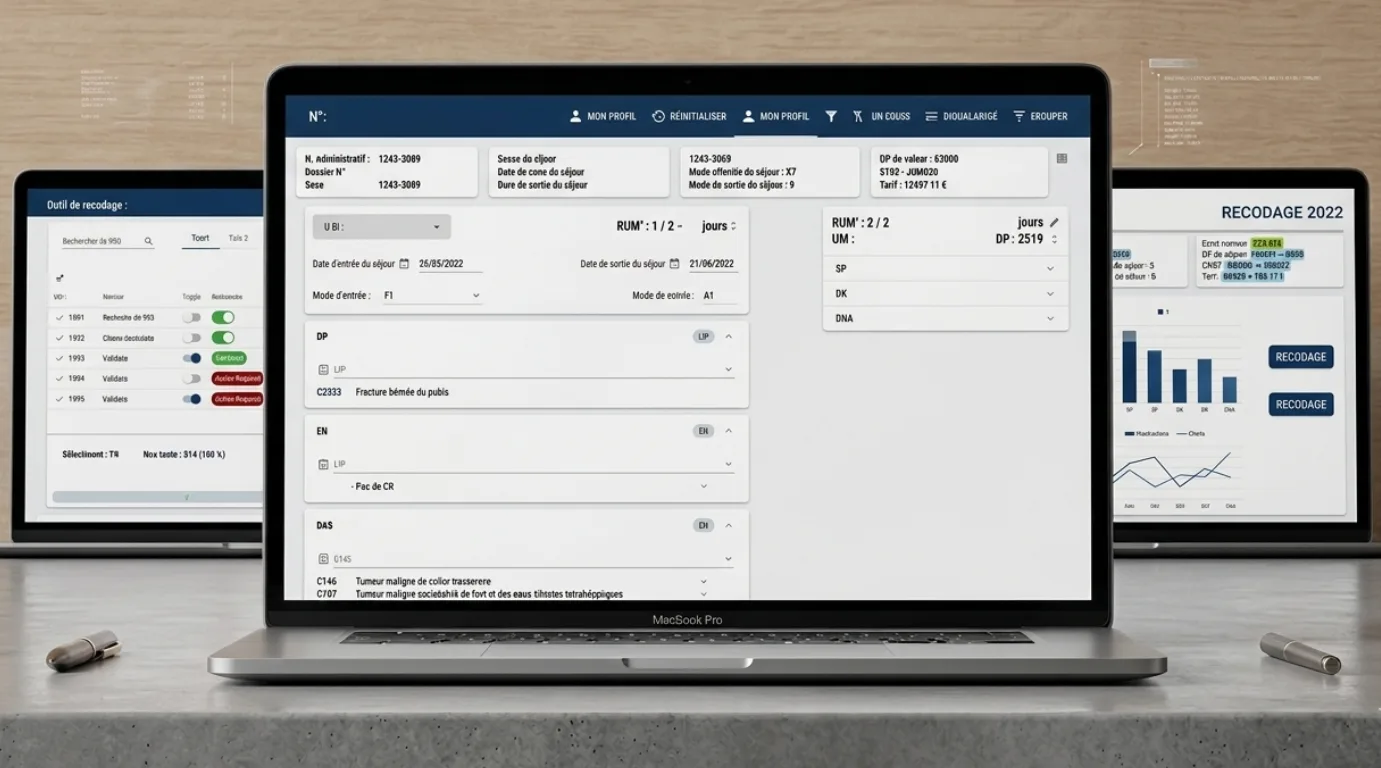Collapse the DP section with the chevron
Viewport: 1381px width, 768px height.
coord(728,337)
